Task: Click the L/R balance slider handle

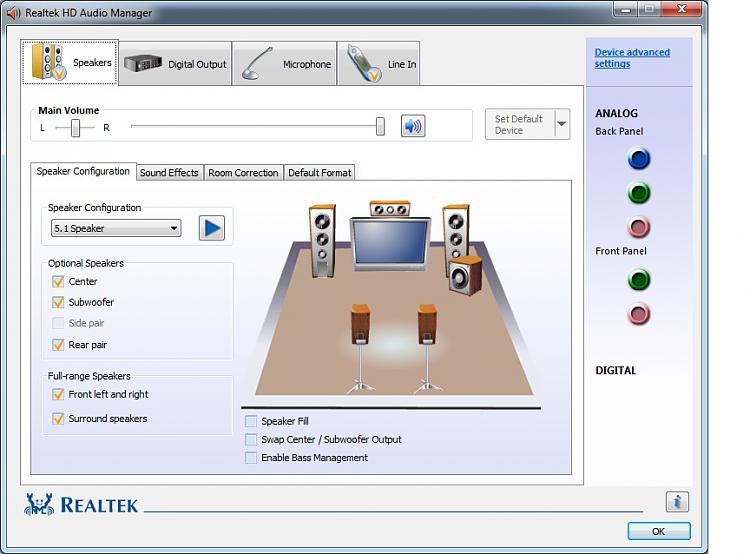Action: [76, 128]
